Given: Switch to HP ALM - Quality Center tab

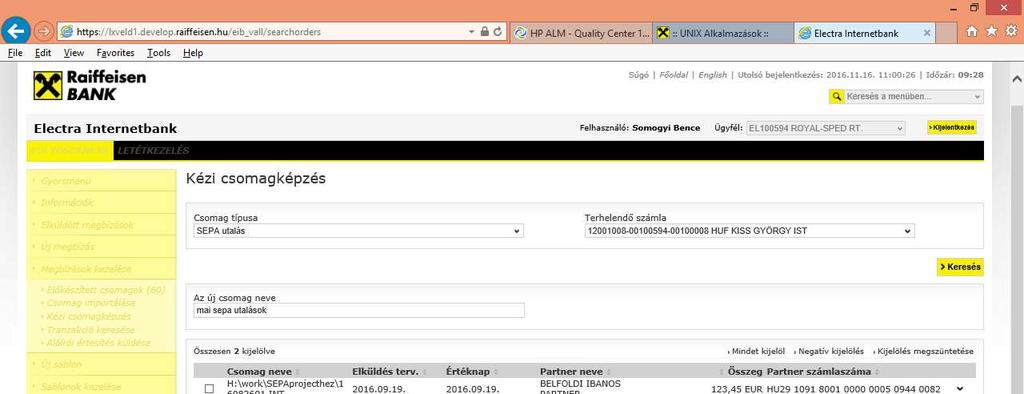Looking at the screenshot, I should 582,33.
